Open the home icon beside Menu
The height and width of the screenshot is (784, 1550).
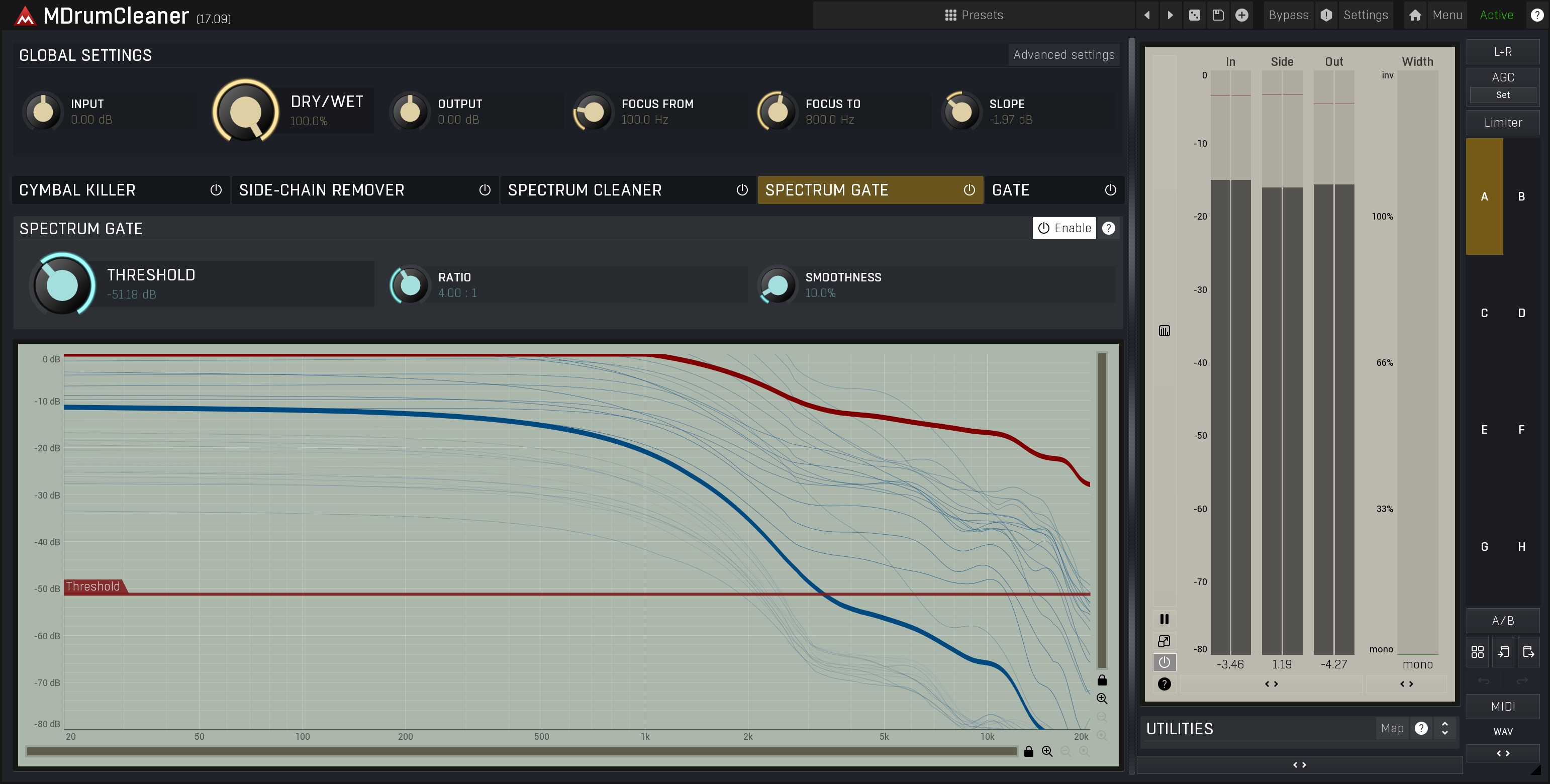coord(1415,15)
